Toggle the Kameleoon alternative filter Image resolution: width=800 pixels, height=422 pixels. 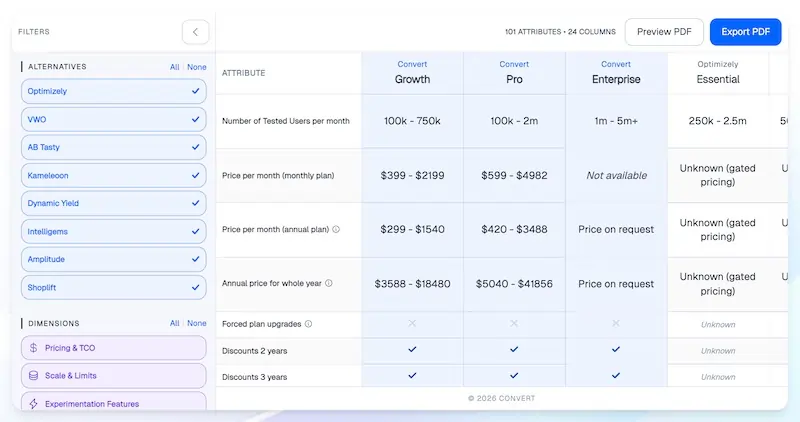(x=114, y=176)
